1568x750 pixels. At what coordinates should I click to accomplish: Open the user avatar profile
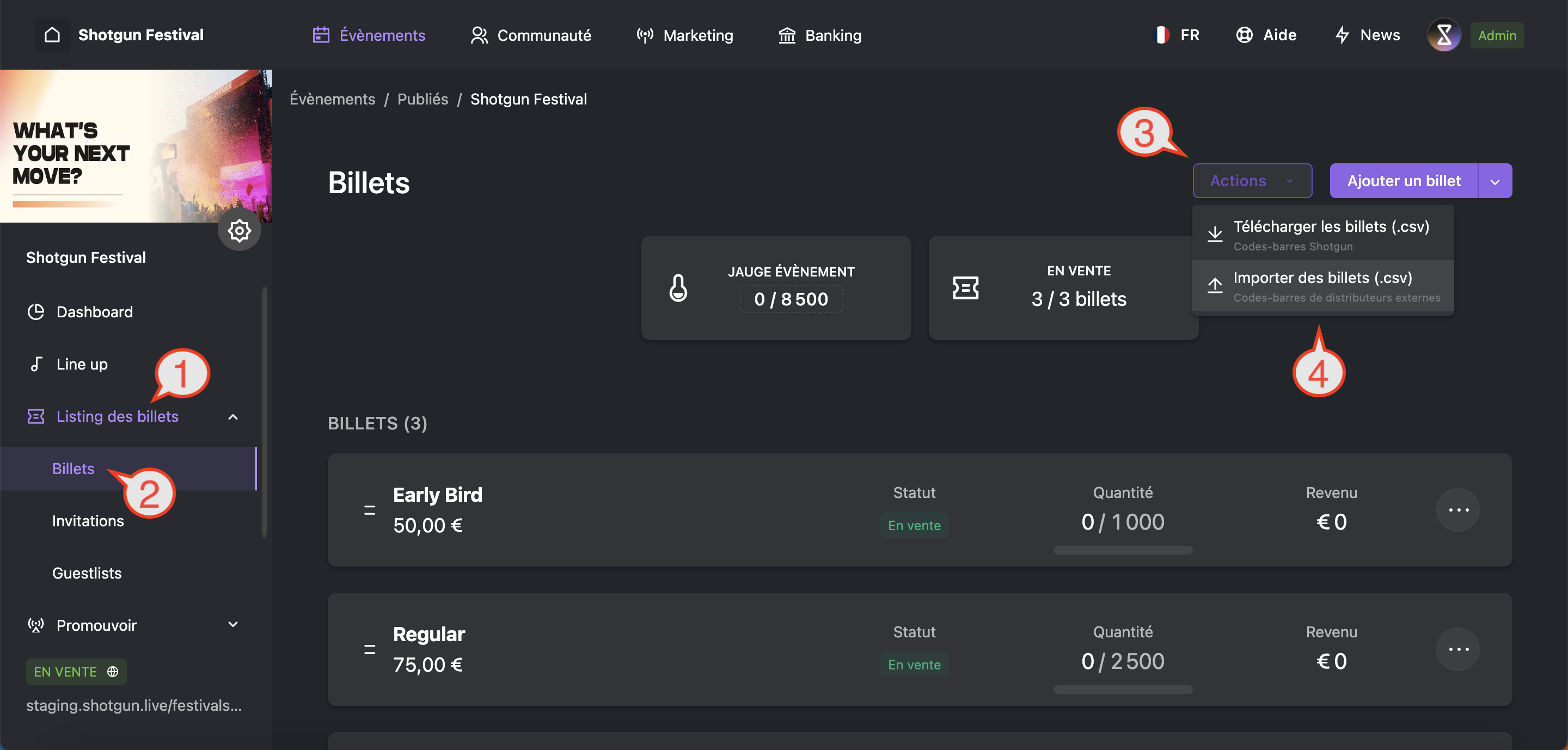[x=1444, y=35]
